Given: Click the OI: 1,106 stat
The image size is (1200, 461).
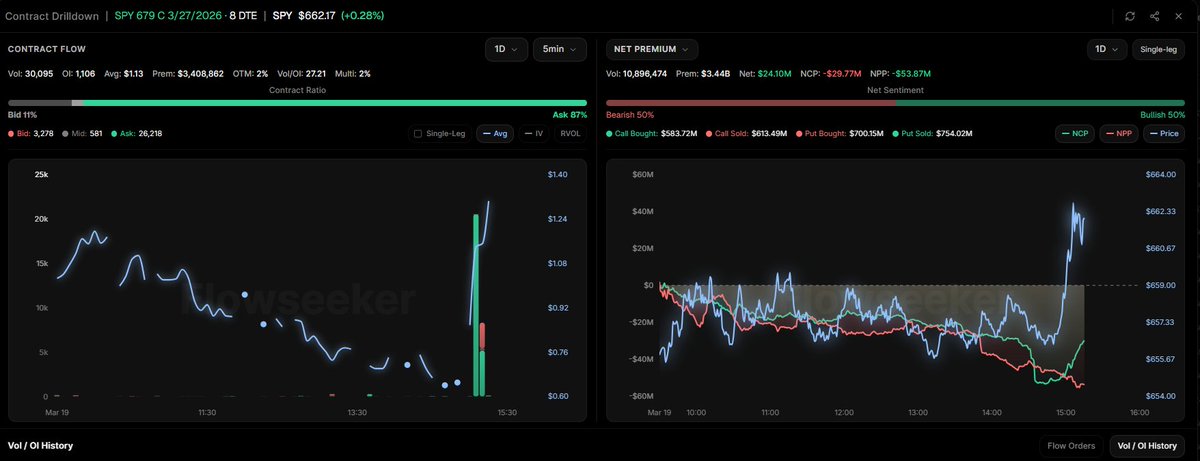Looking at the screenshot, I should [x=80, y=74].
